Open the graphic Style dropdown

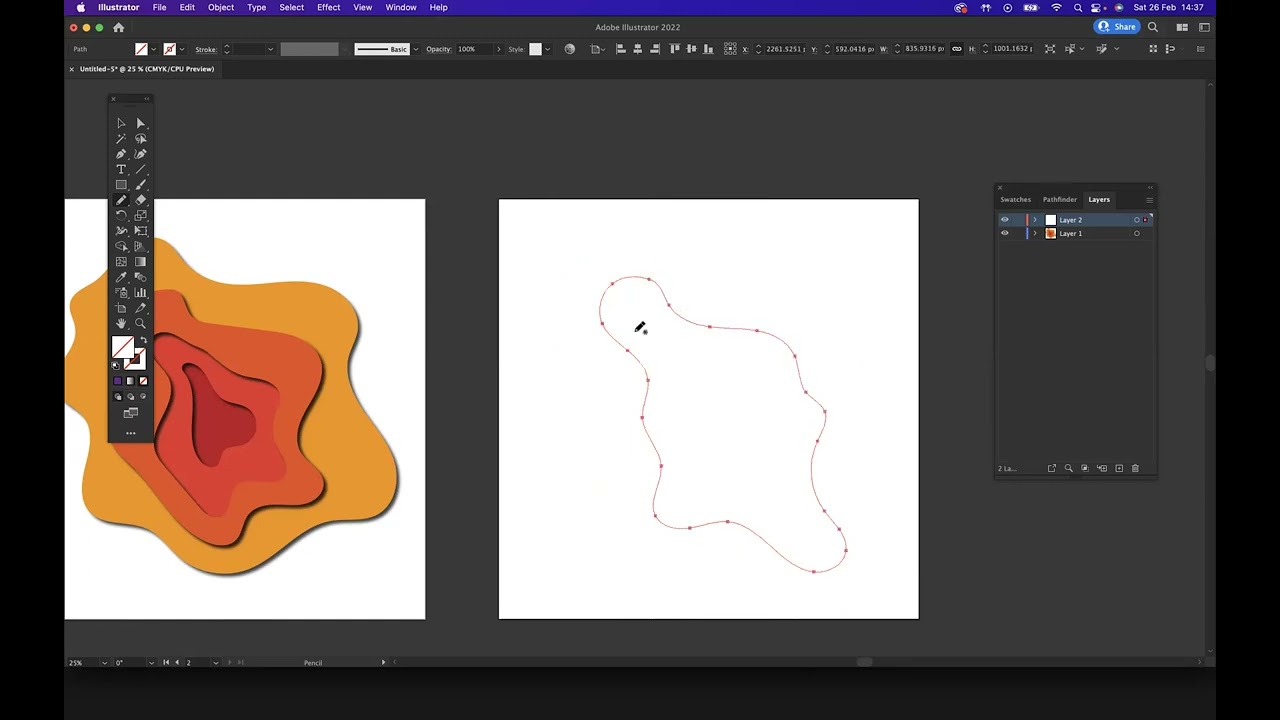(548, 49)
